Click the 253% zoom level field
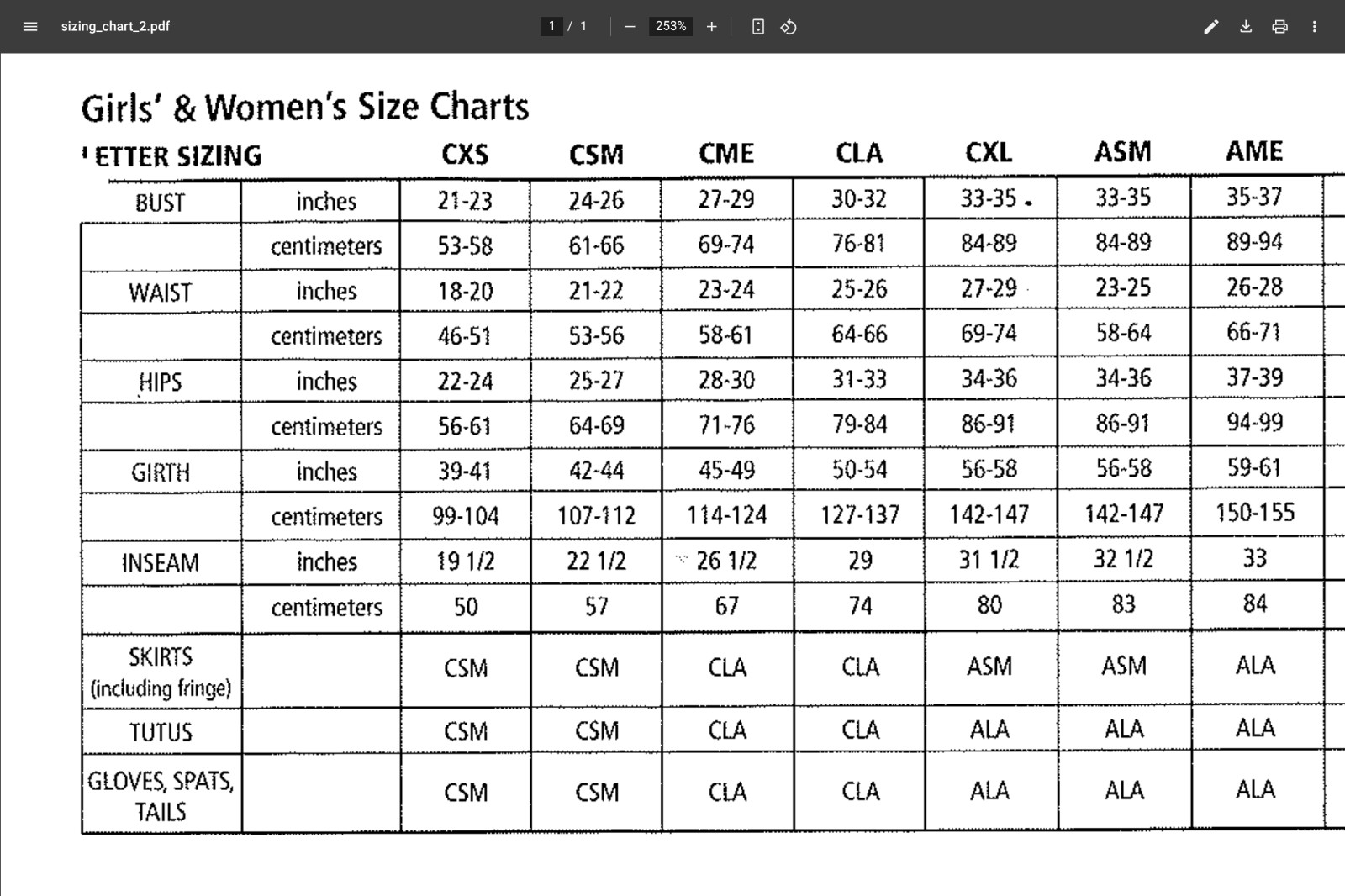1345x896 pixels. tap(670, 26)
